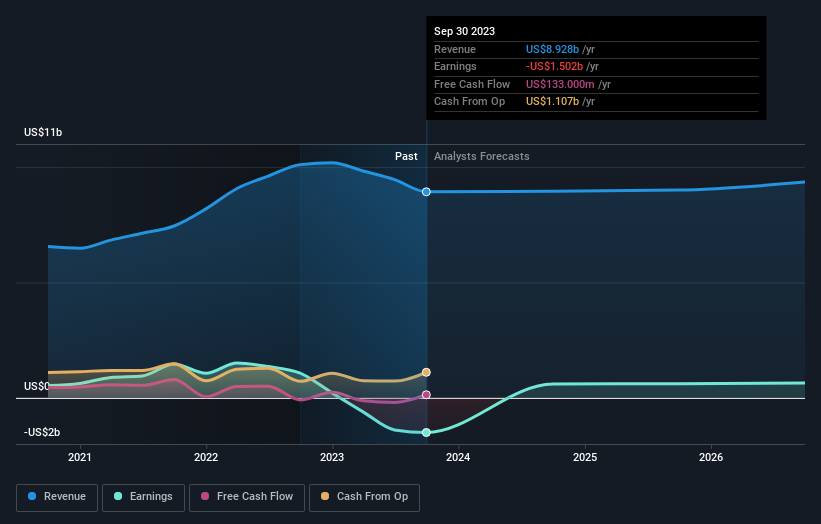The height and width of the screenshot is (524, 821).
Task: Click the teal Earnings data point marker
Action: (x=426, y=432)
